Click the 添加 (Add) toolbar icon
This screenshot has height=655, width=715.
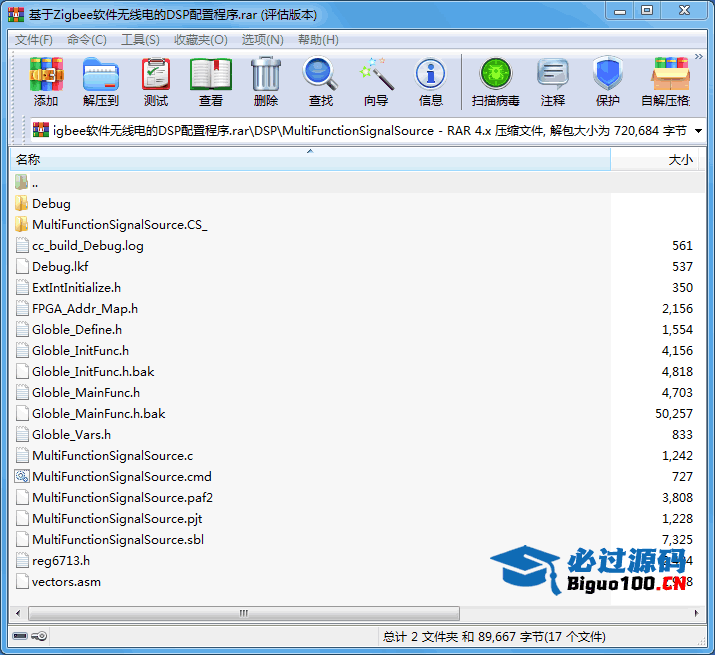point(46,80)
